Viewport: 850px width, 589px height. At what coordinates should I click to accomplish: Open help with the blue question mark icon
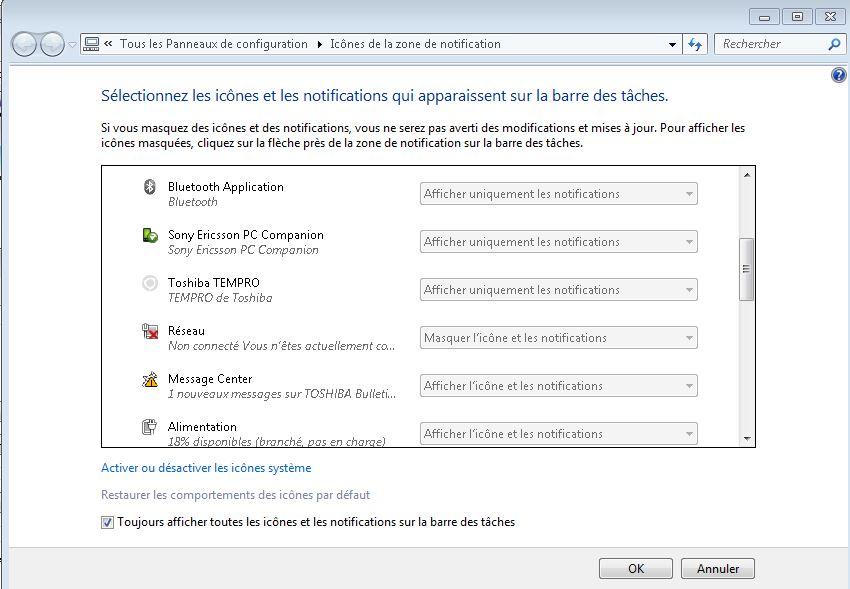coord(838,75)
